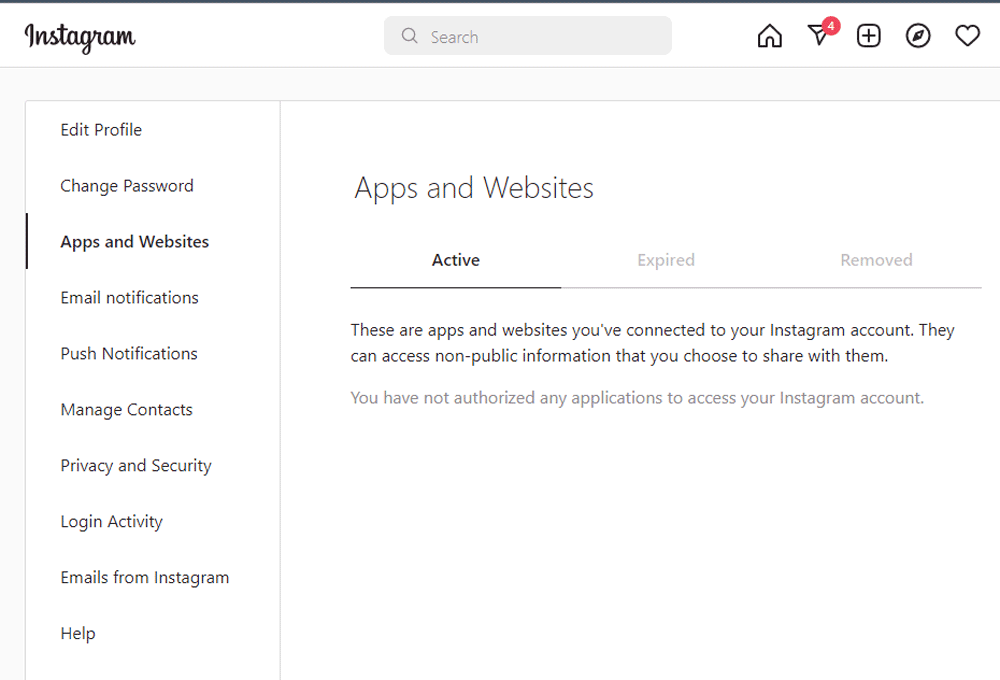The height and width of the screenshot is (680, 1000).
Task: Switch to the Removed tab
Action: click(x=876, y=260)
